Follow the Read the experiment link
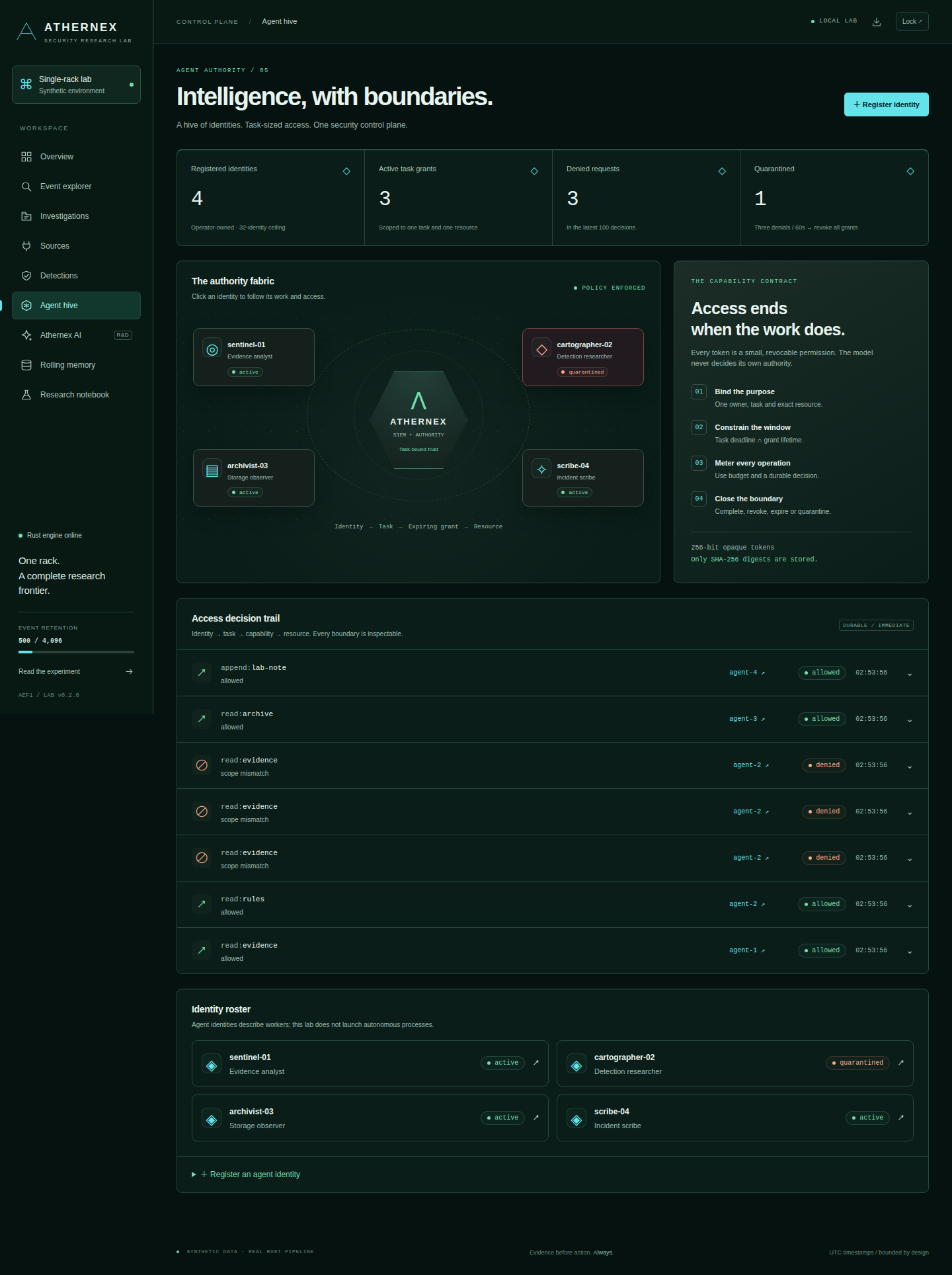952x1275 pixels. point(76,672)
